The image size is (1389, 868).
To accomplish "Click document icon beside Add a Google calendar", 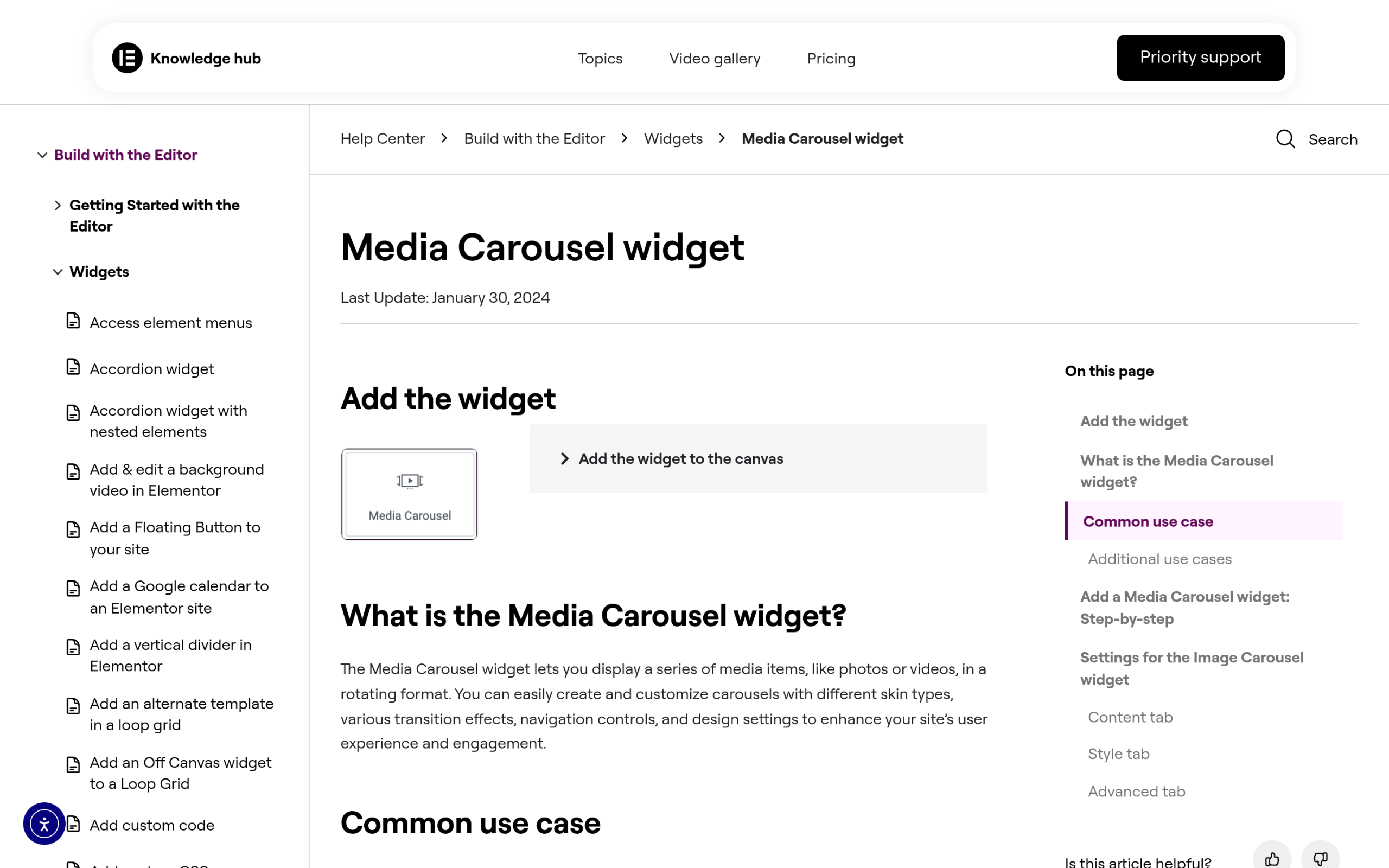I will 73,589.
